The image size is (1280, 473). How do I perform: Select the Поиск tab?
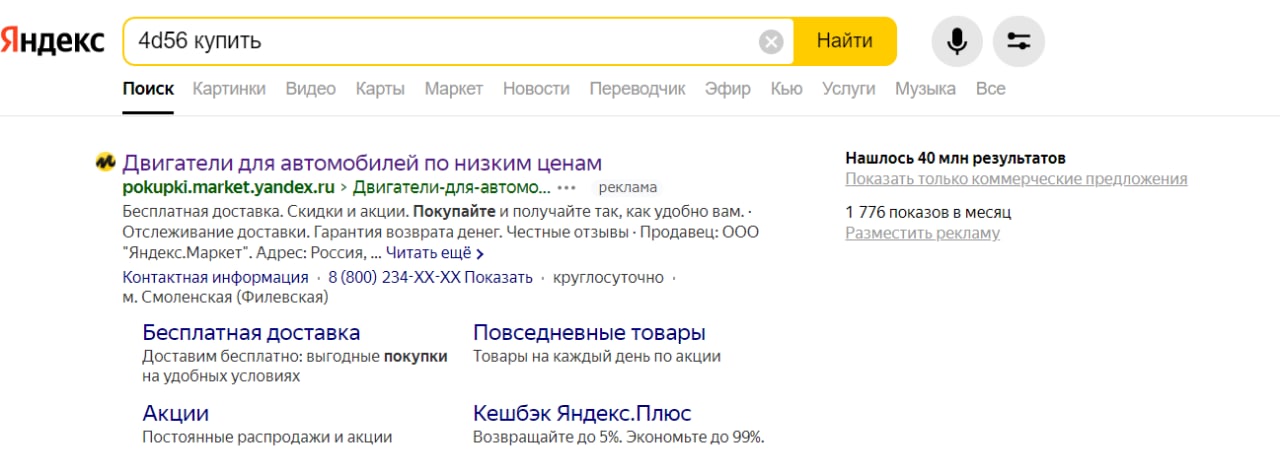click(x=148, y=89)
